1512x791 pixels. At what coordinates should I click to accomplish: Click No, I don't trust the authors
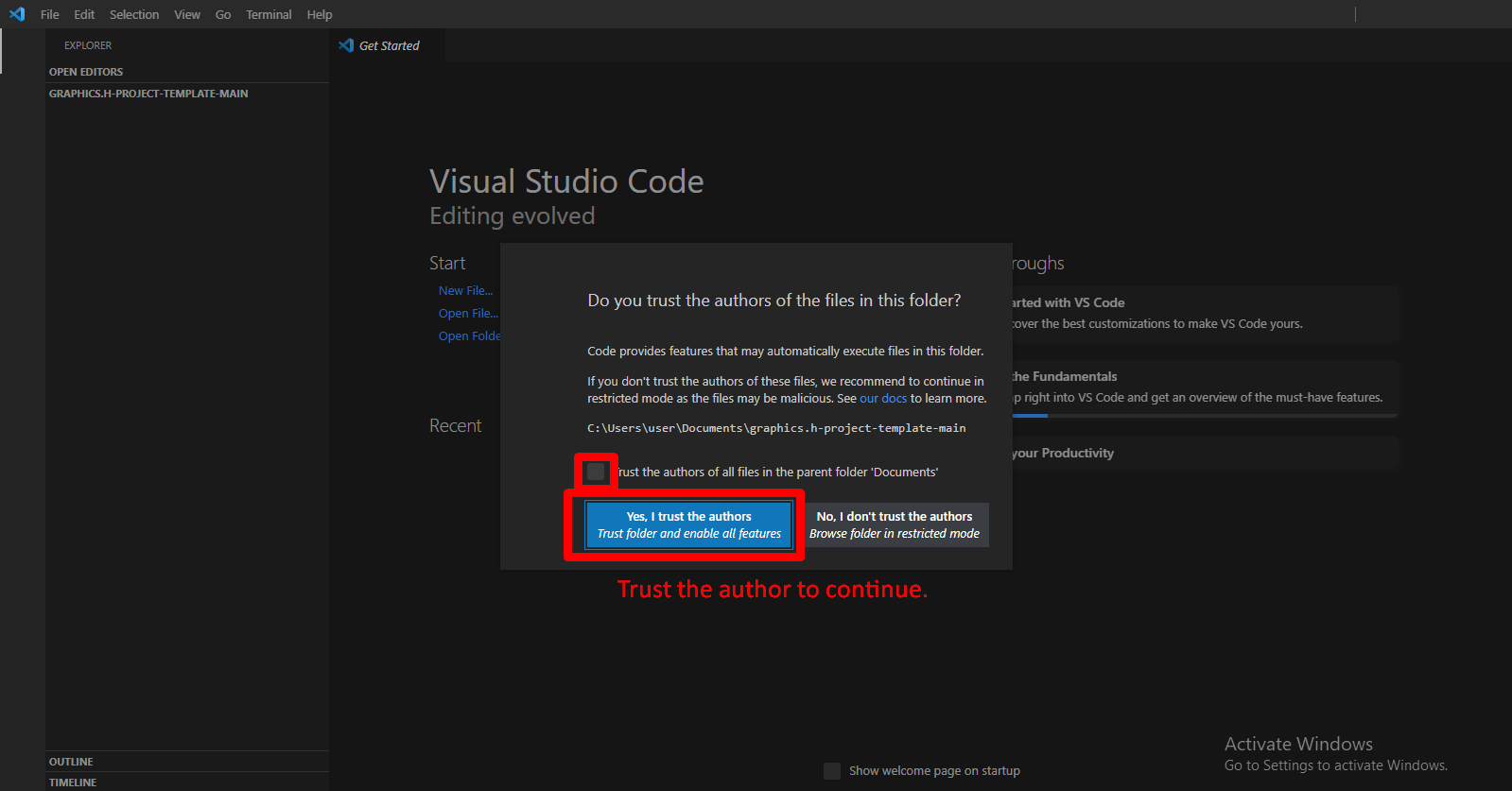tap(895, 524)
